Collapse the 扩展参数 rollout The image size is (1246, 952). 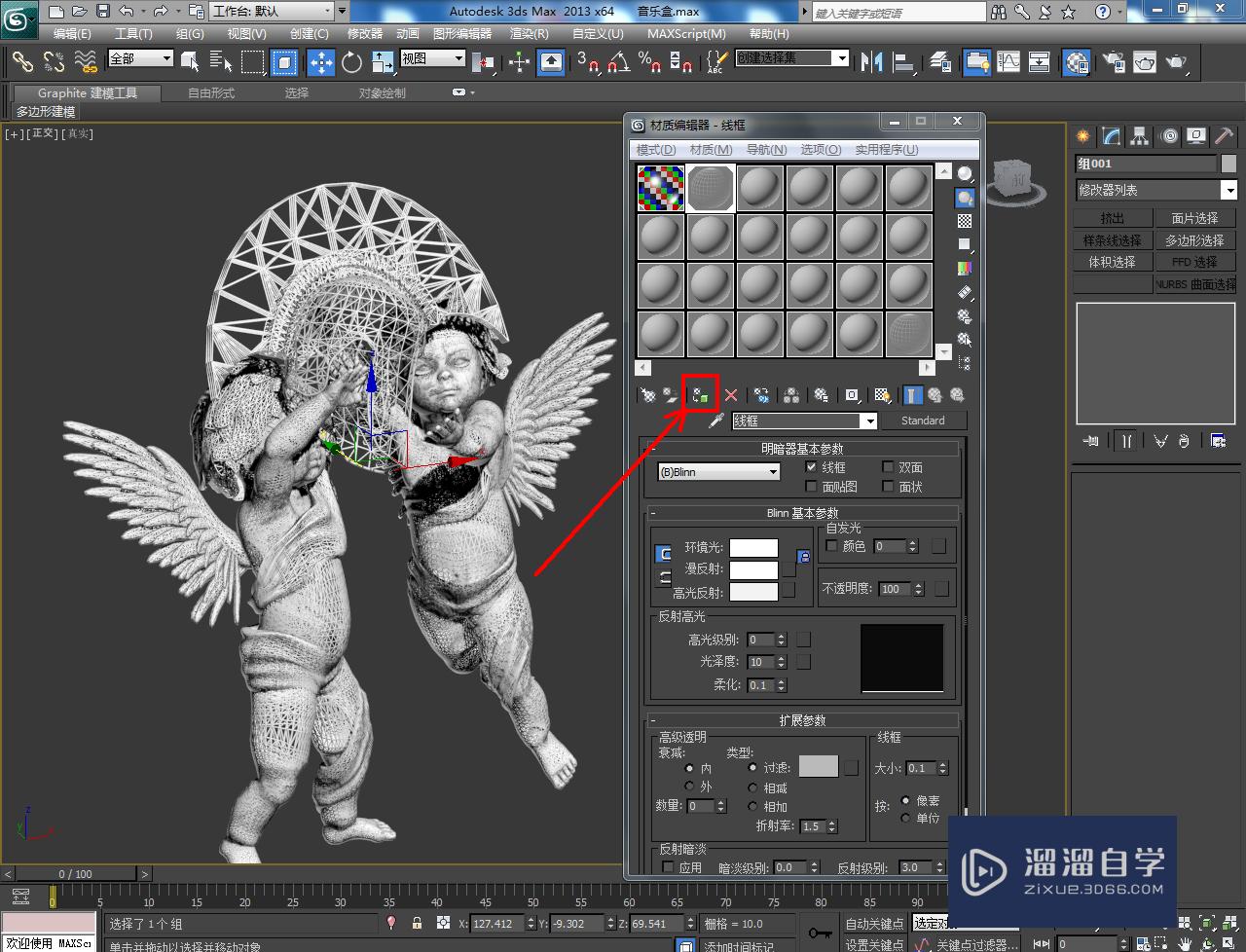[x=802, y=720]
